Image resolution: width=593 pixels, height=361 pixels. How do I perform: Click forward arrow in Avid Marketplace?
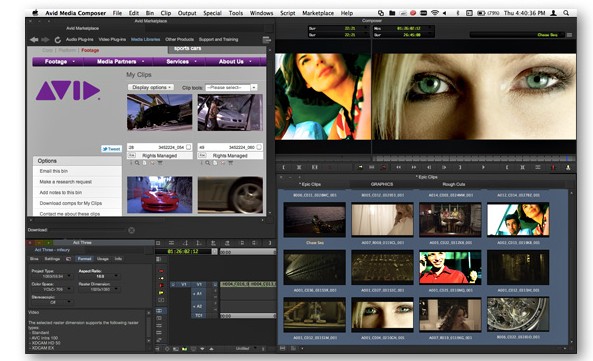click(45, 40)
